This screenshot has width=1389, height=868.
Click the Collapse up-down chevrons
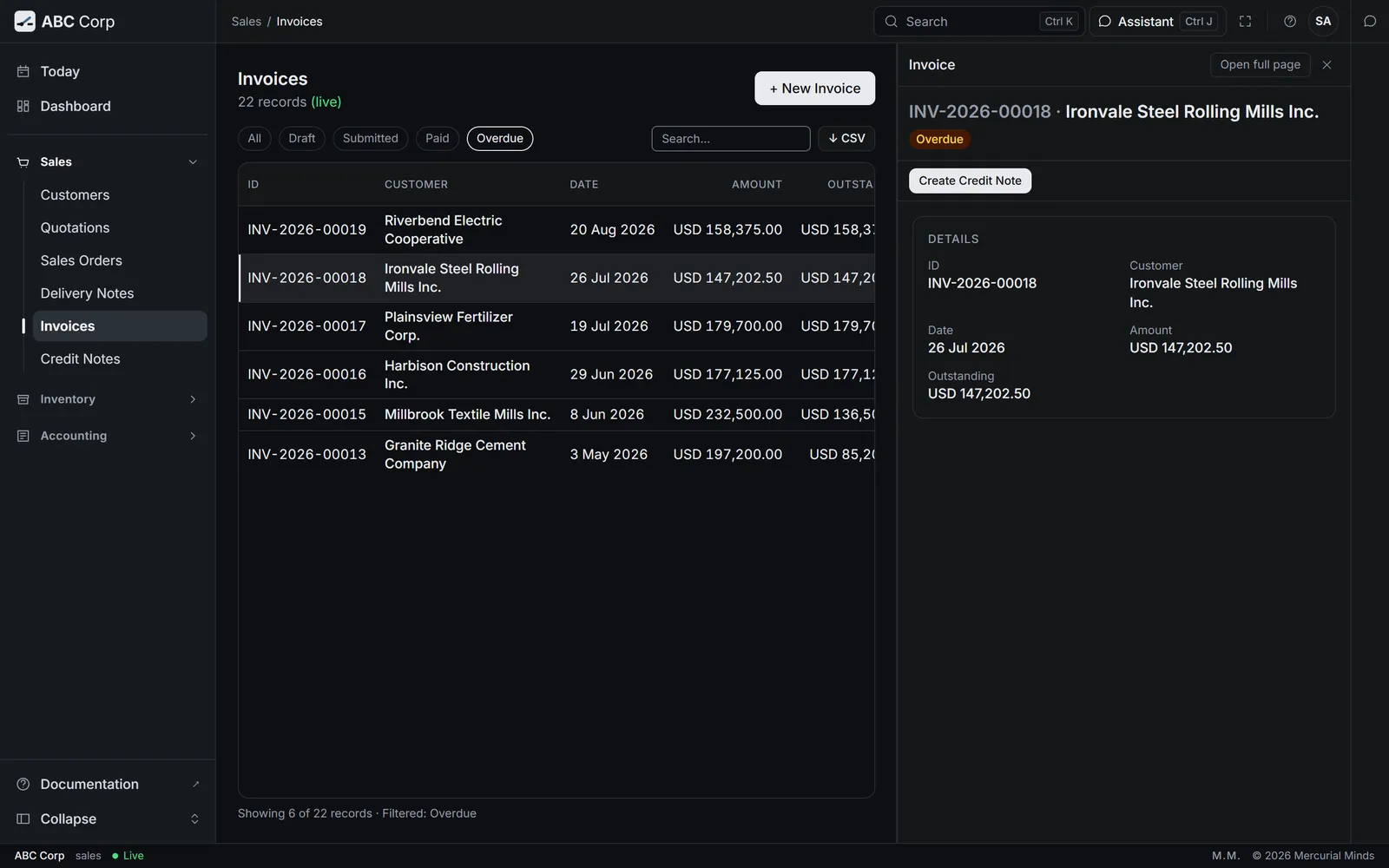pyautogui.click(x=194, y=819)
